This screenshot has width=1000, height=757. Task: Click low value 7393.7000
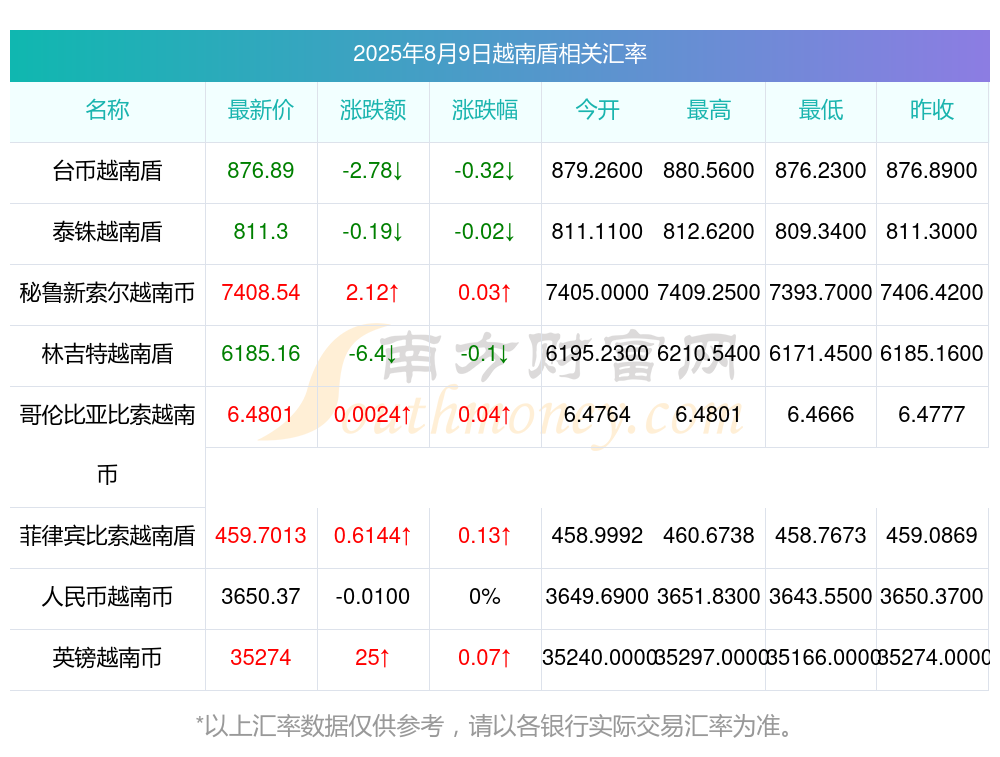click(x=821, y=292)
